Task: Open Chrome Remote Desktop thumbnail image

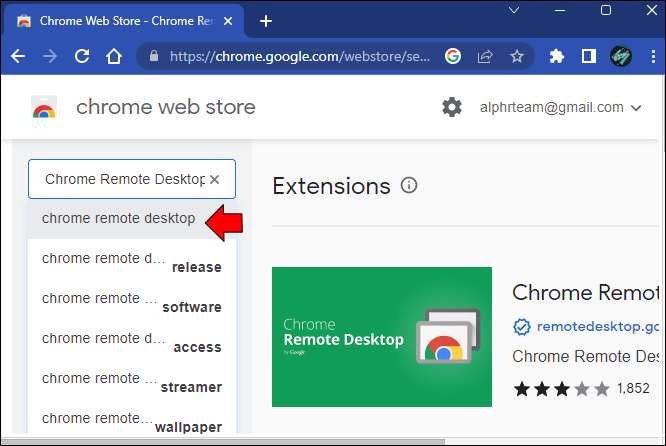Action: 382,337
